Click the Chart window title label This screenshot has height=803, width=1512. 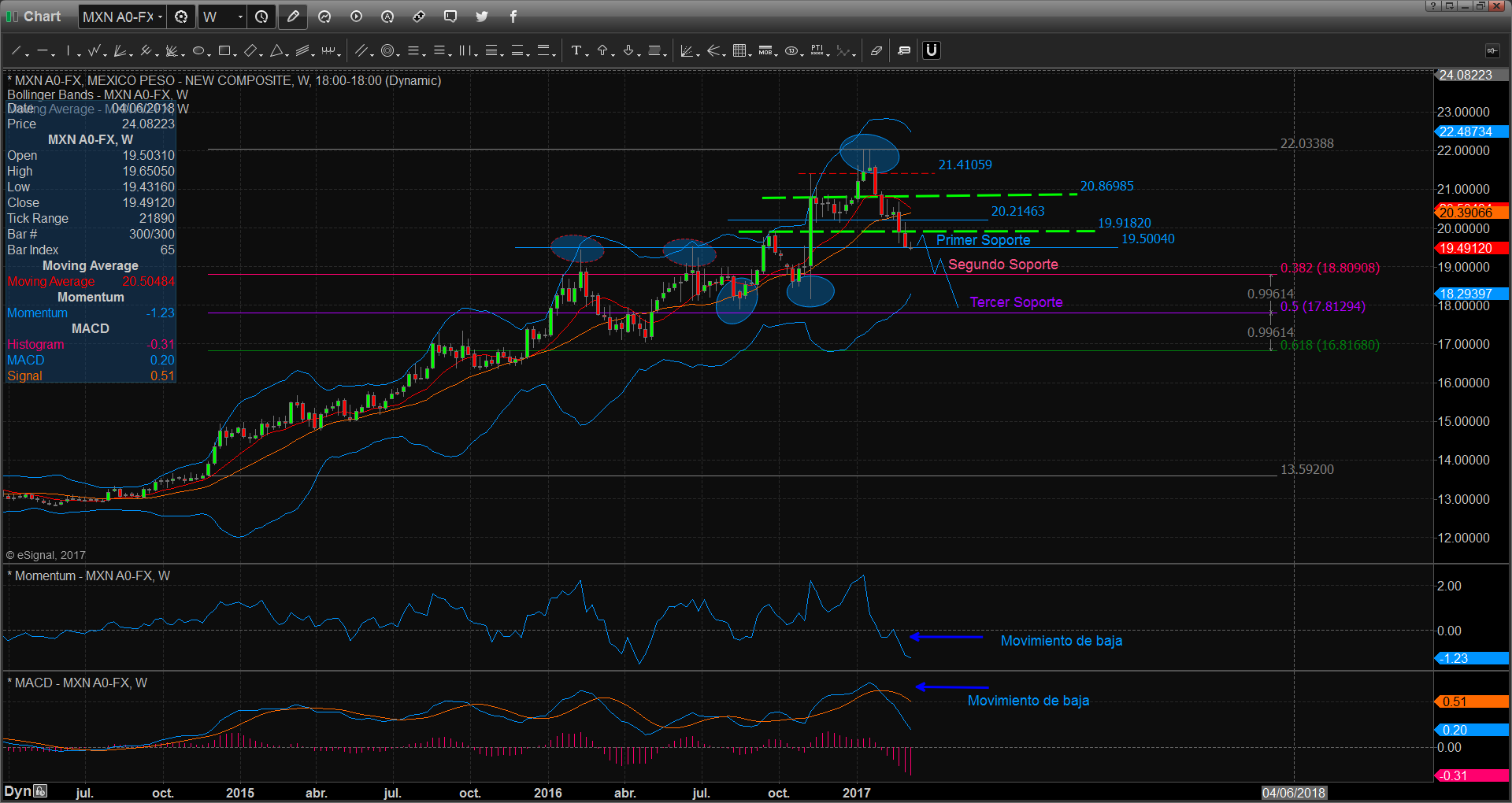(42, 17)
